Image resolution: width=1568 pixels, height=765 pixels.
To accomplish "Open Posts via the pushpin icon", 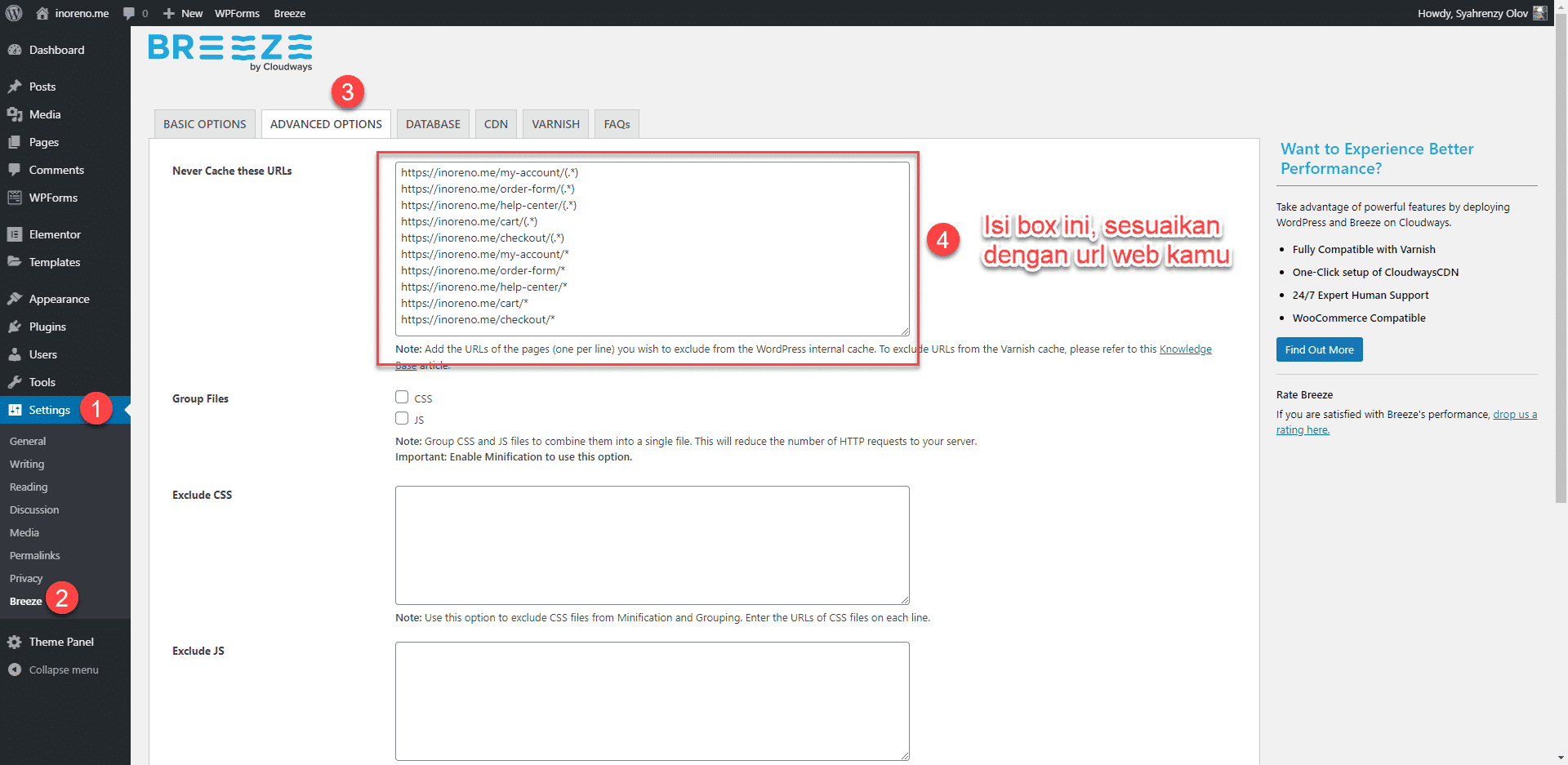I will 15,87.
